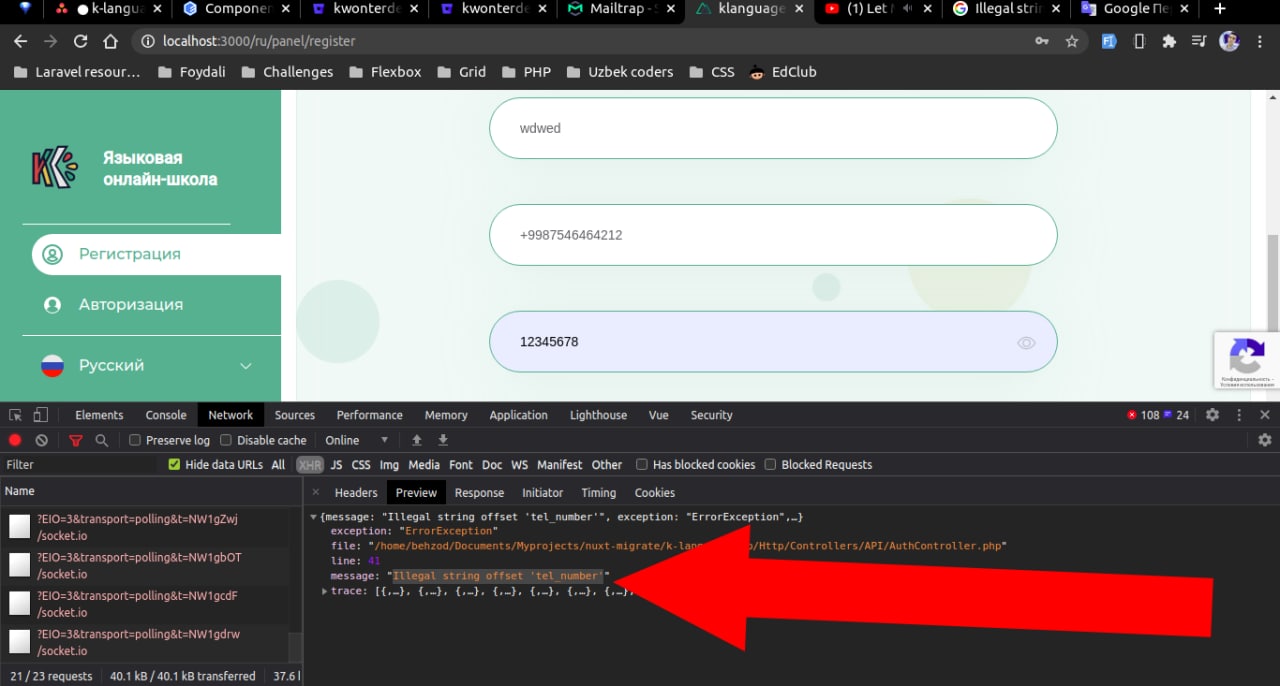Image resolution: width=1280 pixels, height=686 pixels.
Task: Switch to the Mailtrap browser tab
Action: 620,9
